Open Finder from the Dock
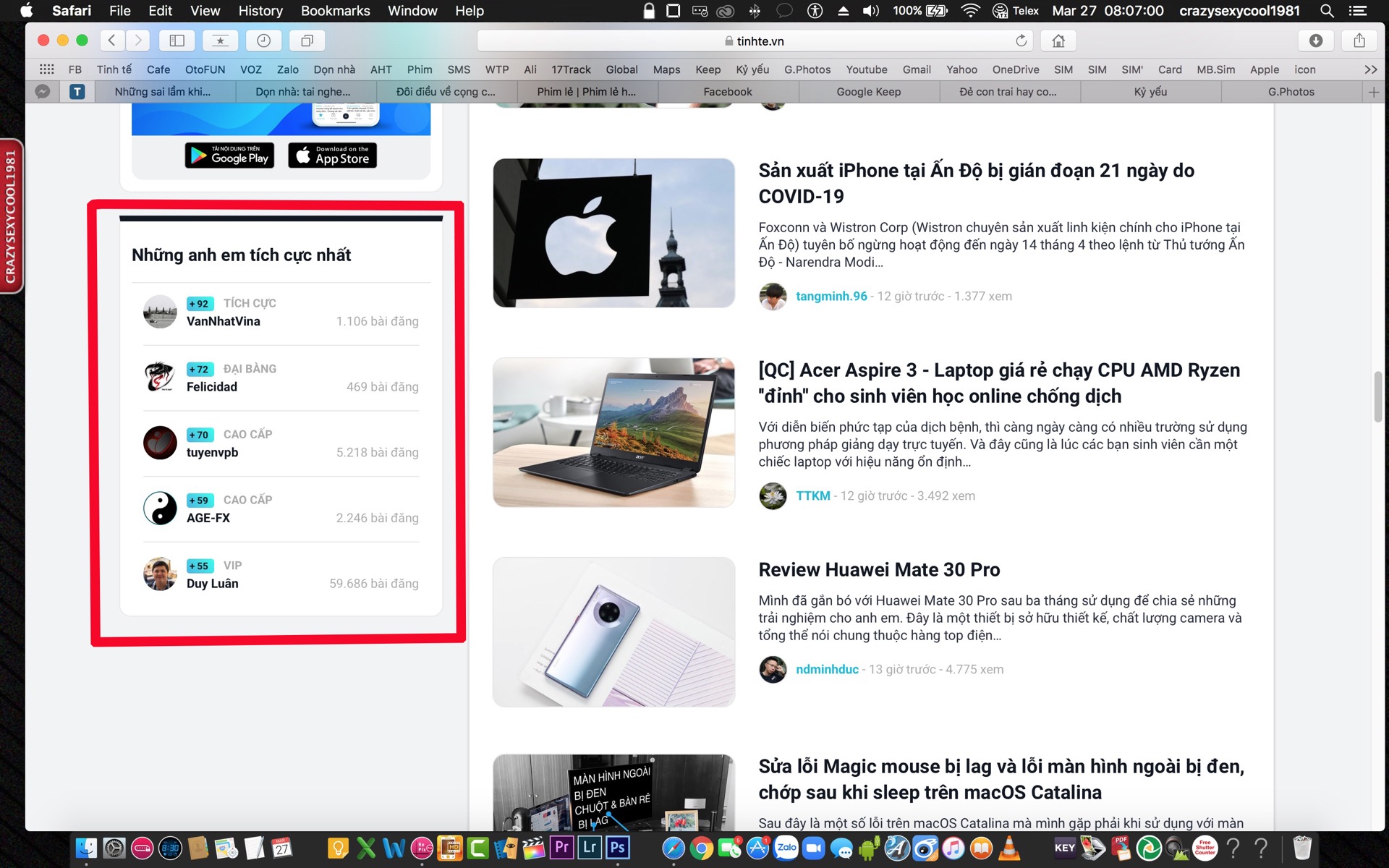The height and width of the screenshot is (868, 1389). coord(86,848)
